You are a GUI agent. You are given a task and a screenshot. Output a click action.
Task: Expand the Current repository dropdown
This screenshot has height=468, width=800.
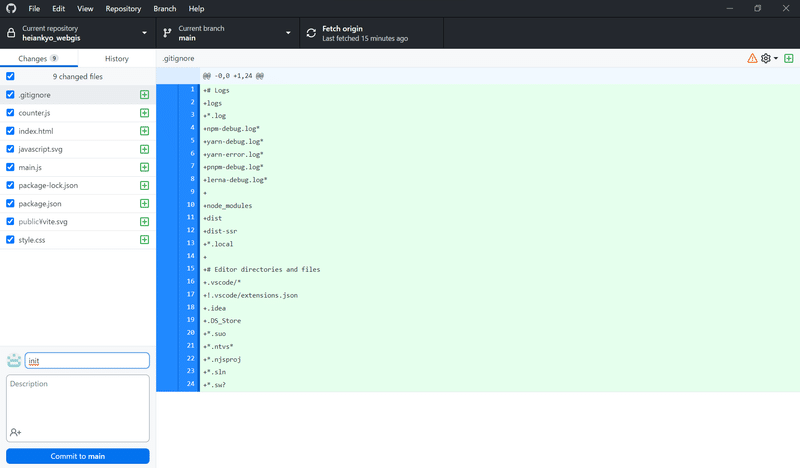[78, 33]
